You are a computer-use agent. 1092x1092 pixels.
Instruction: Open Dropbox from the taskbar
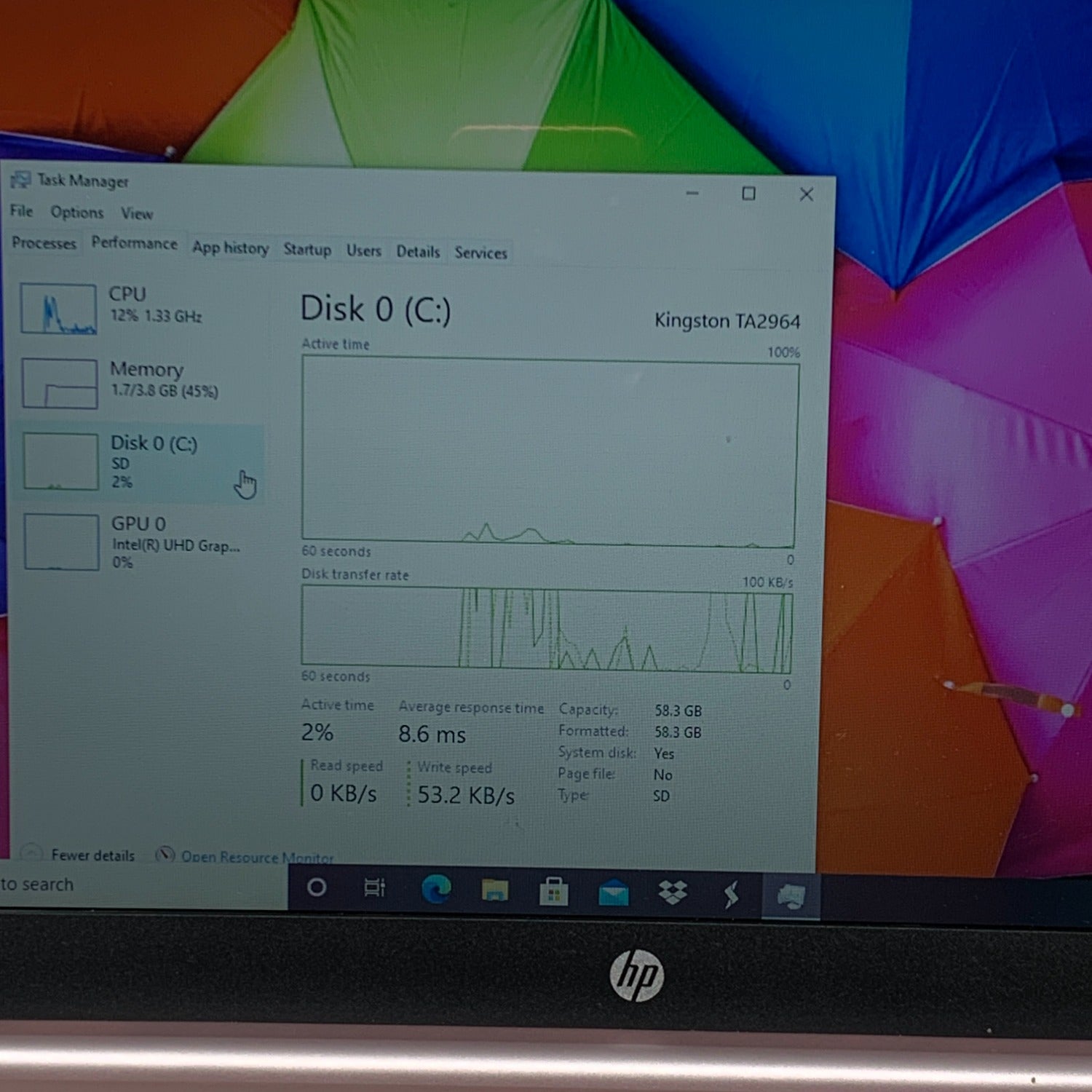pyautogui.click(x=673, y=893)
